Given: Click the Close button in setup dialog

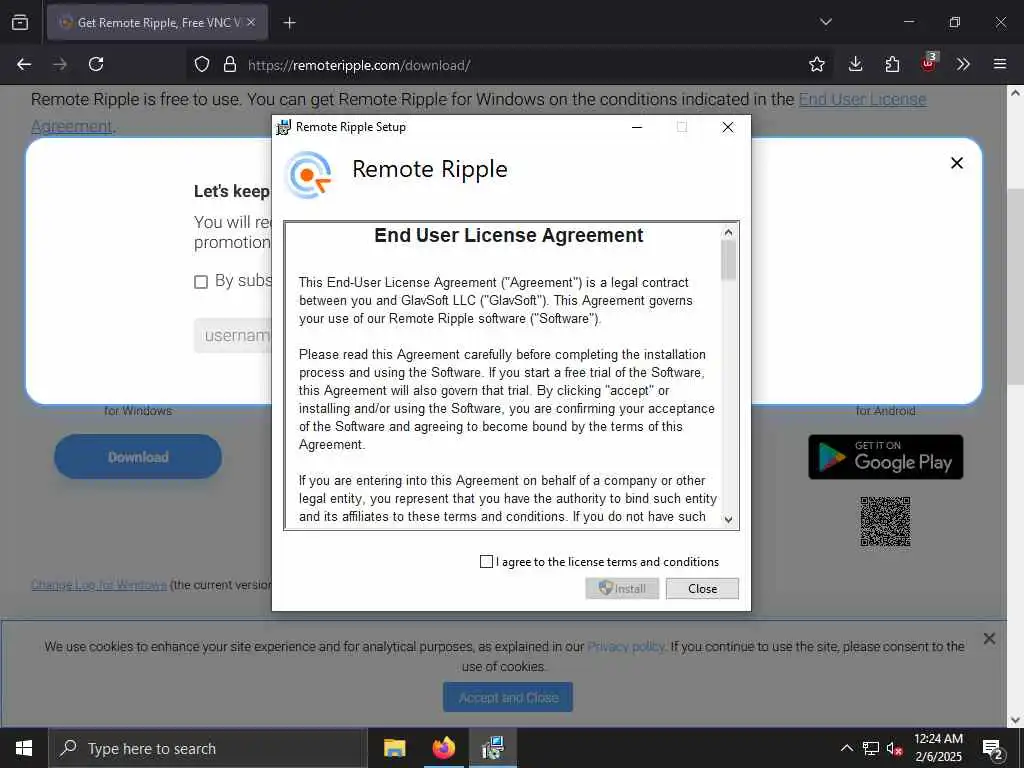Looking at the screenshot, I should (x=702, y=588).
